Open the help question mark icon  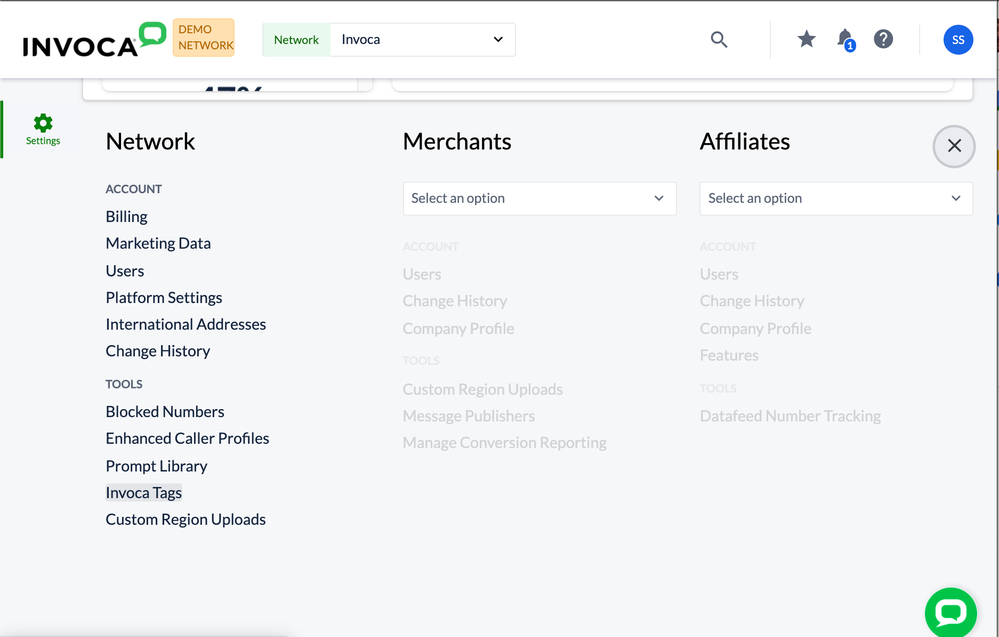pyautogui.click(x=883, y=39)
